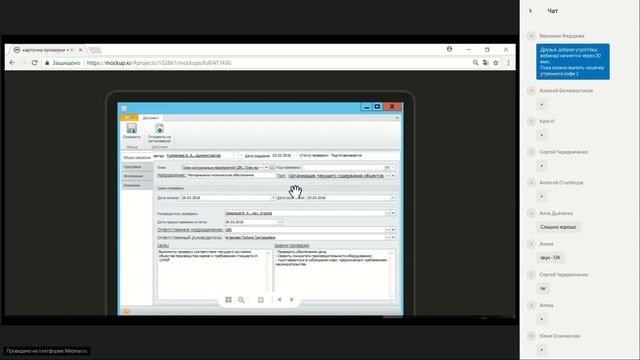Switch to the Документ ribbon tab
The image size is (640, 360).
coord(151,118)
